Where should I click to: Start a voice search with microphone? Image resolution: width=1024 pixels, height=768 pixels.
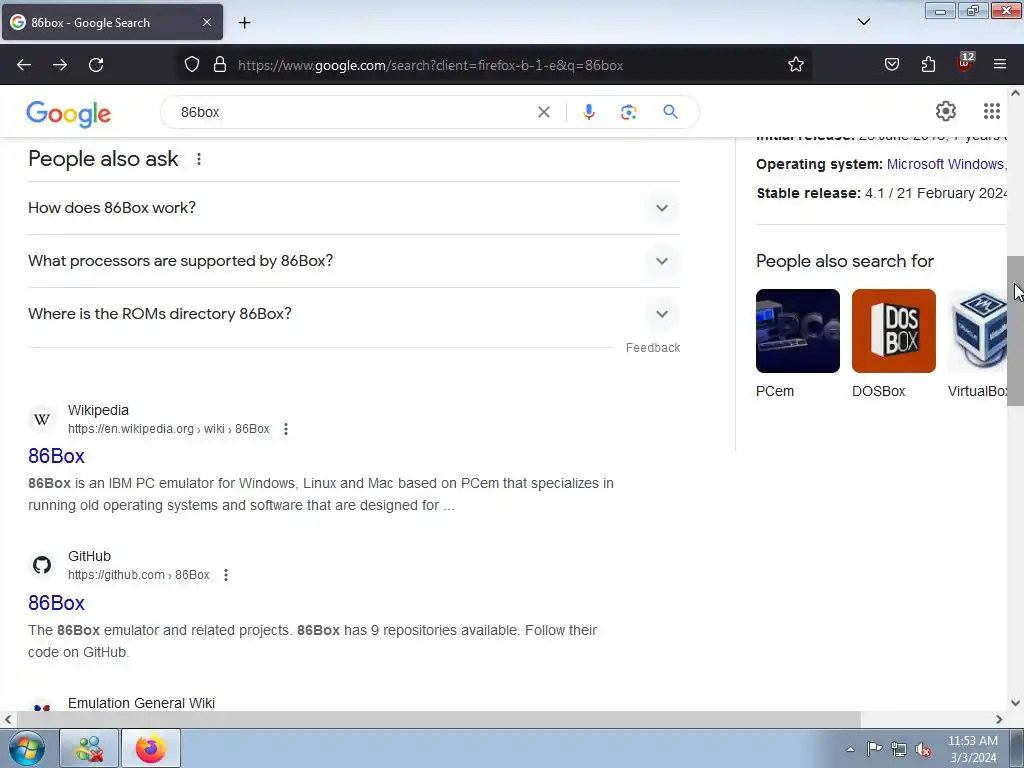point(588,112)
